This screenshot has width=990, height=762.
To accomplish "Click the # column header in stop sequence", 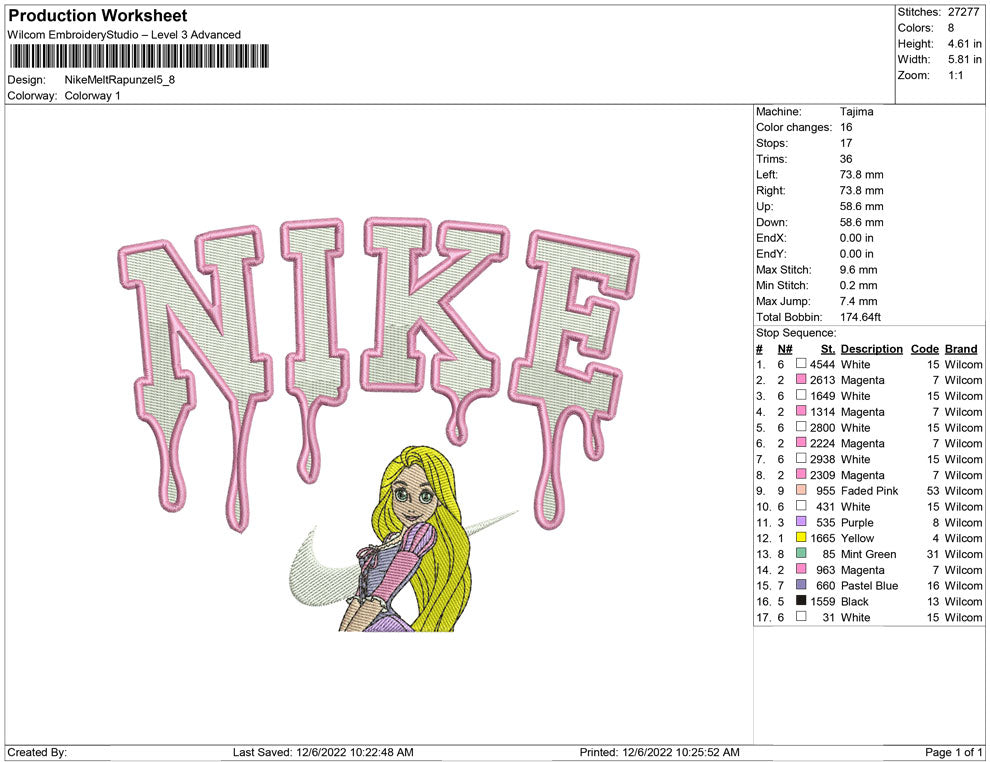I will click(x=759, y=349).
